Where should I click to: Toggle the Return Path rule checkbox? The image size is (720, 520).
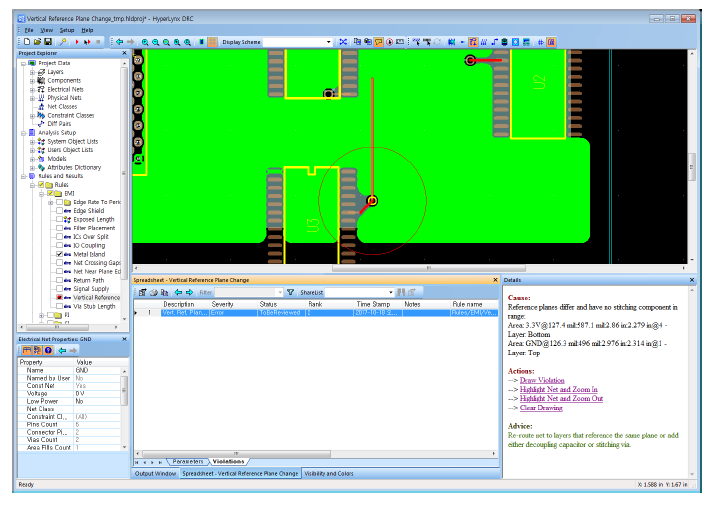coord(57,280)
